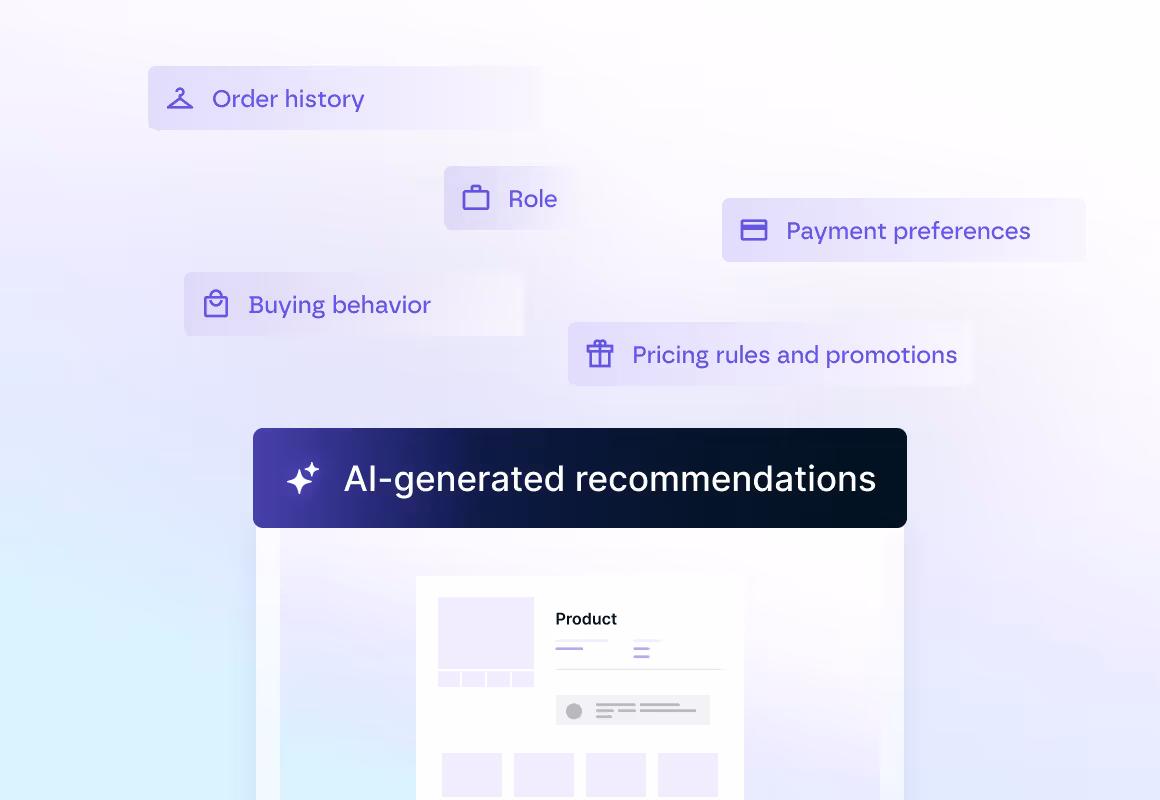This screenshot has height=800, width=1160.
Task: Click the sparkle icon in the AI-generated banner
Action: tap(303, 478)
